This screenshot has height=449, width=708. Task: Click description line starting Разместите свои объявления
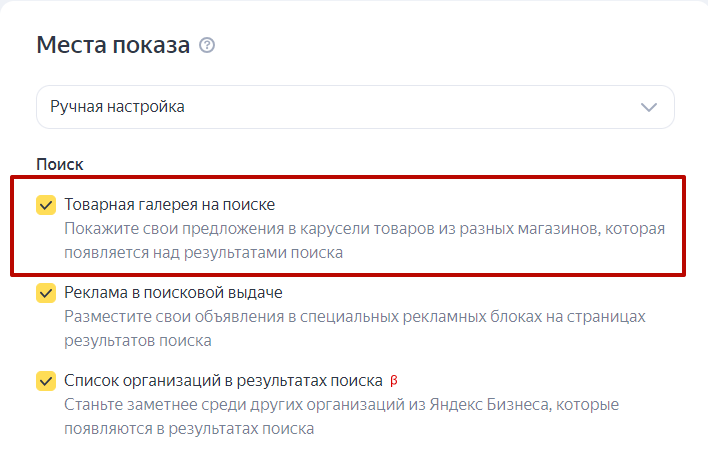(x=355, y=317)
